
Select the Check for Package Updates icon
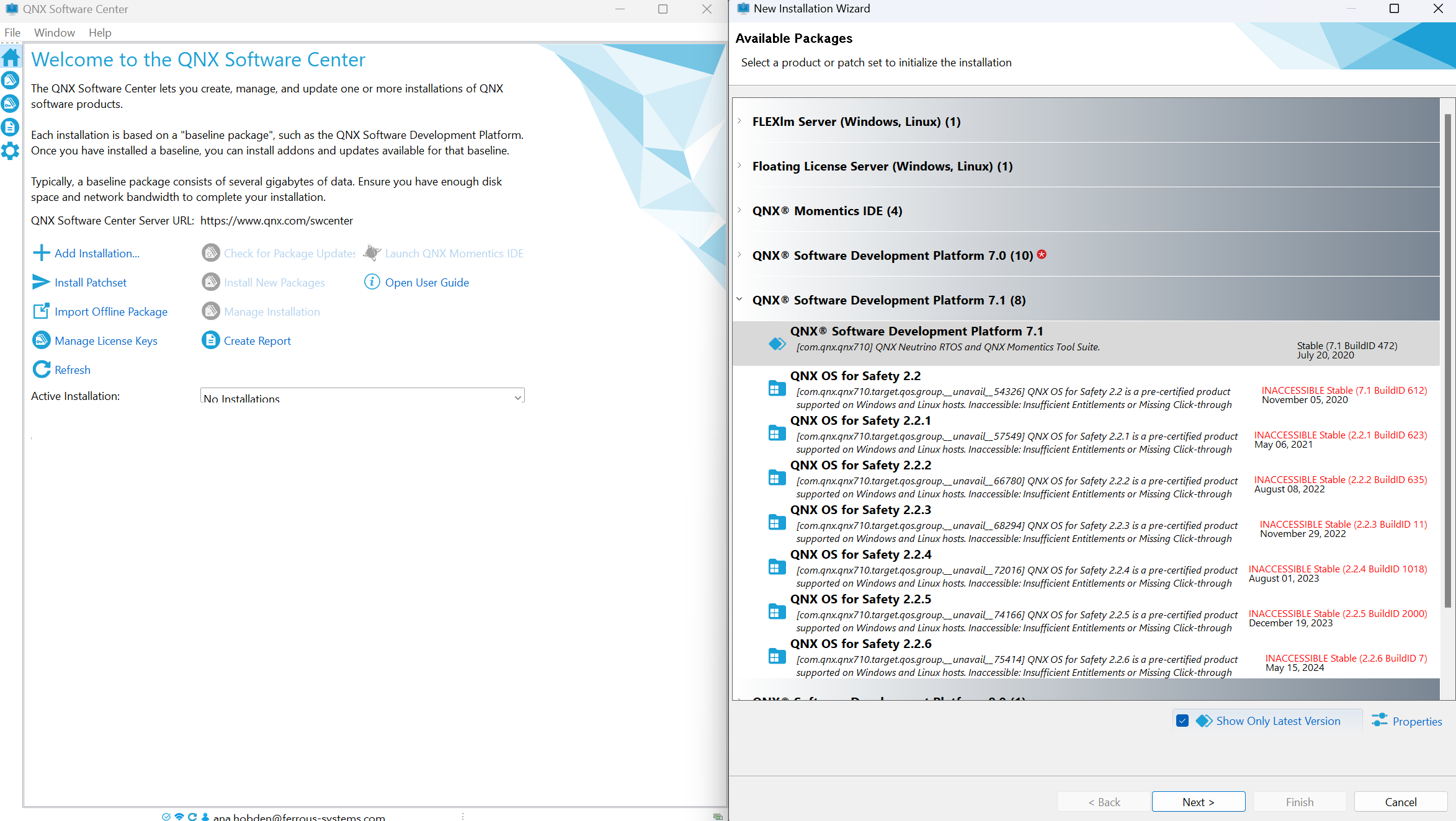point(209,253)
